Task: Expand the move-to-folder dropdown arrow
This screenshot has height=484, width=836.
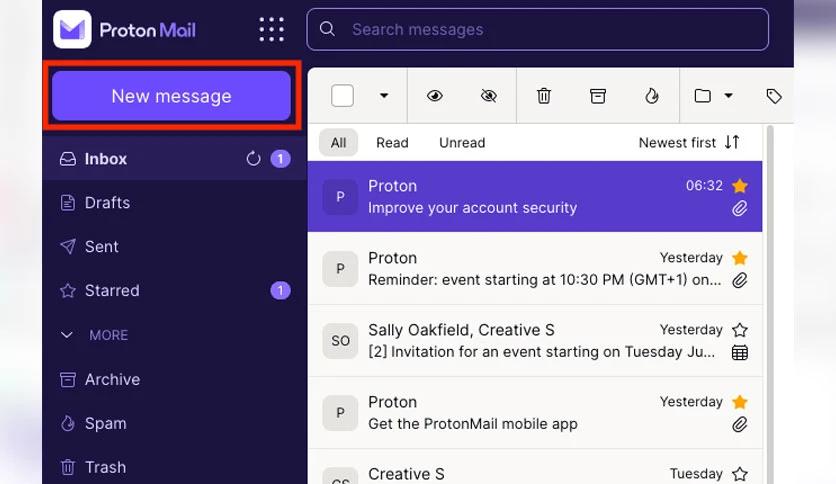Action: click(728, 96)
